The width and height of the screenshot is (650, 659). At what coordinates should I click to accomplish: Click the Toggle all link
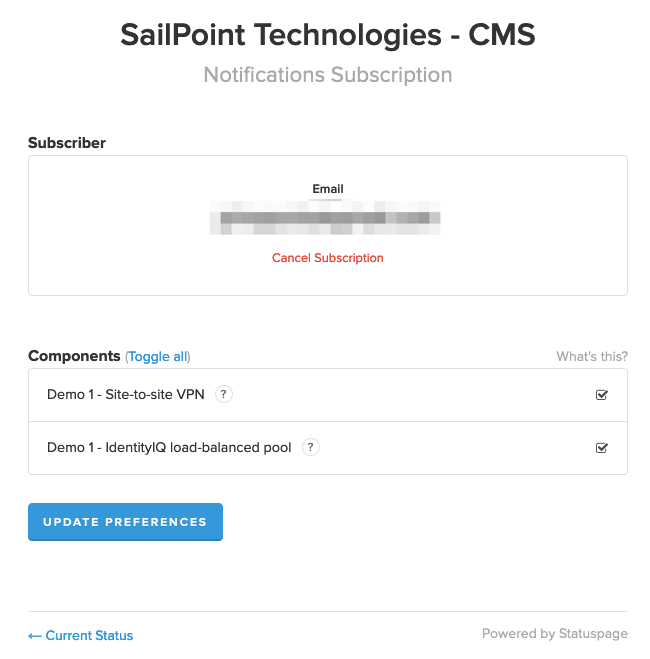158,356
